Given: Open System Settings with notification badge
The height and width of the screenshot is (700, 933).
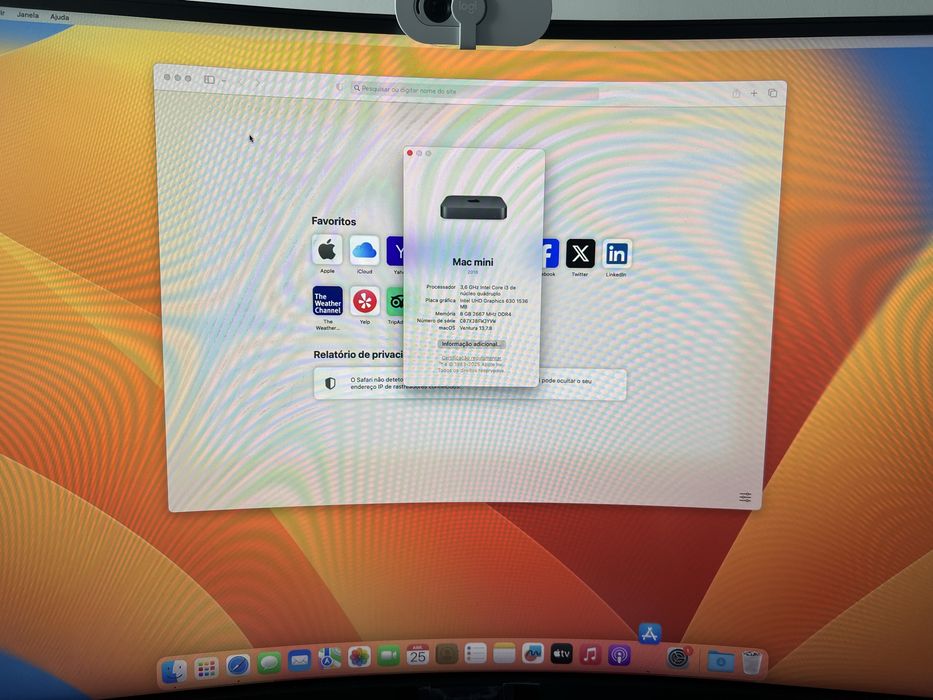Looking at the screenshot, I should coord(678,657).
